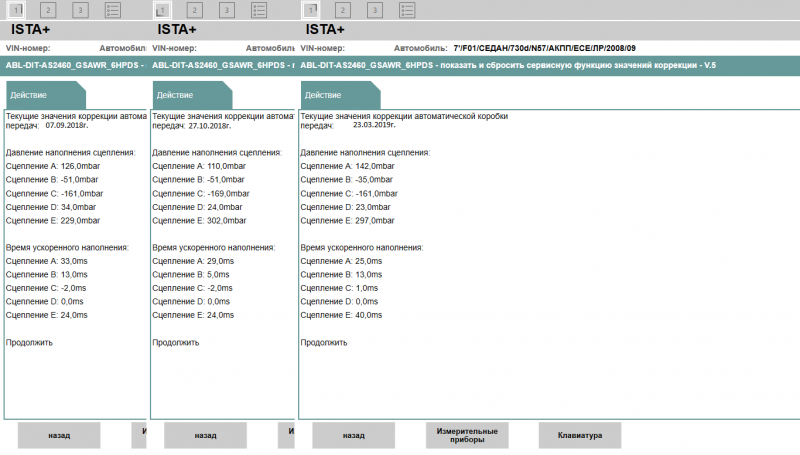Click Продолжить in middle window
The width and height of the screenshot is (800, 455).
(x=176, y=342)
